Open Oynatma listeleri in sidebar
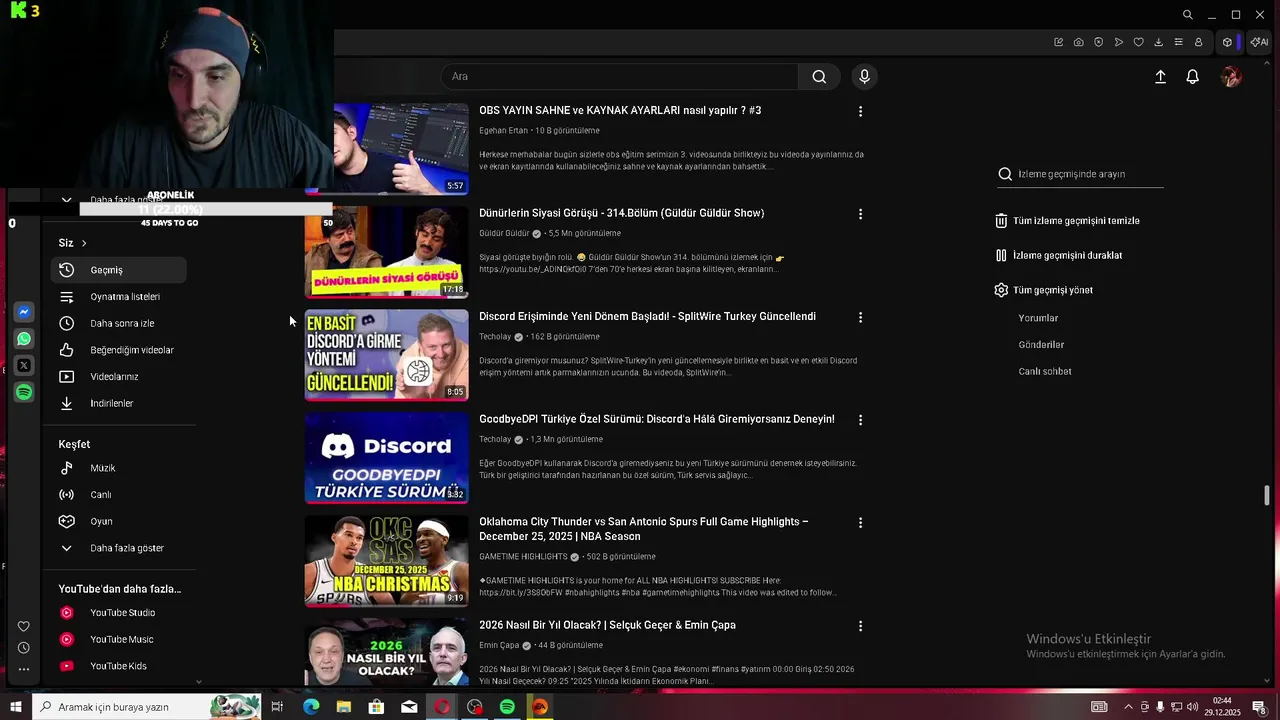1280x720 pixels. pyautogui.click(x=118, y=297)
